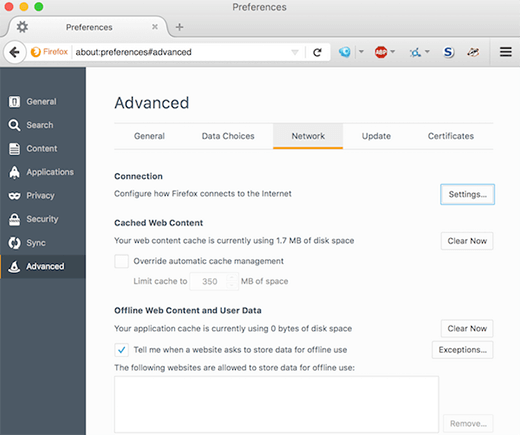This screenshot has height=435, width=520.
Task: Switch to the Certificates tab
Action: [451, 136]
